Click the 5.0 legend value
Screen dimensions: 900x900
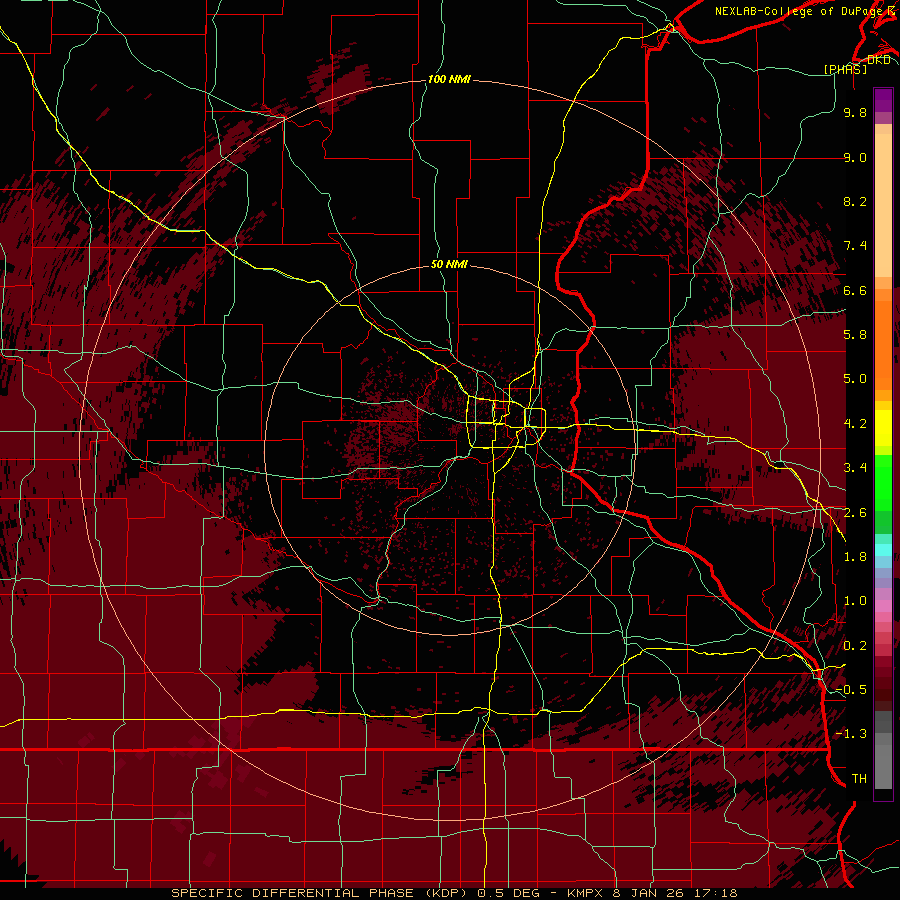coord(855,379)
